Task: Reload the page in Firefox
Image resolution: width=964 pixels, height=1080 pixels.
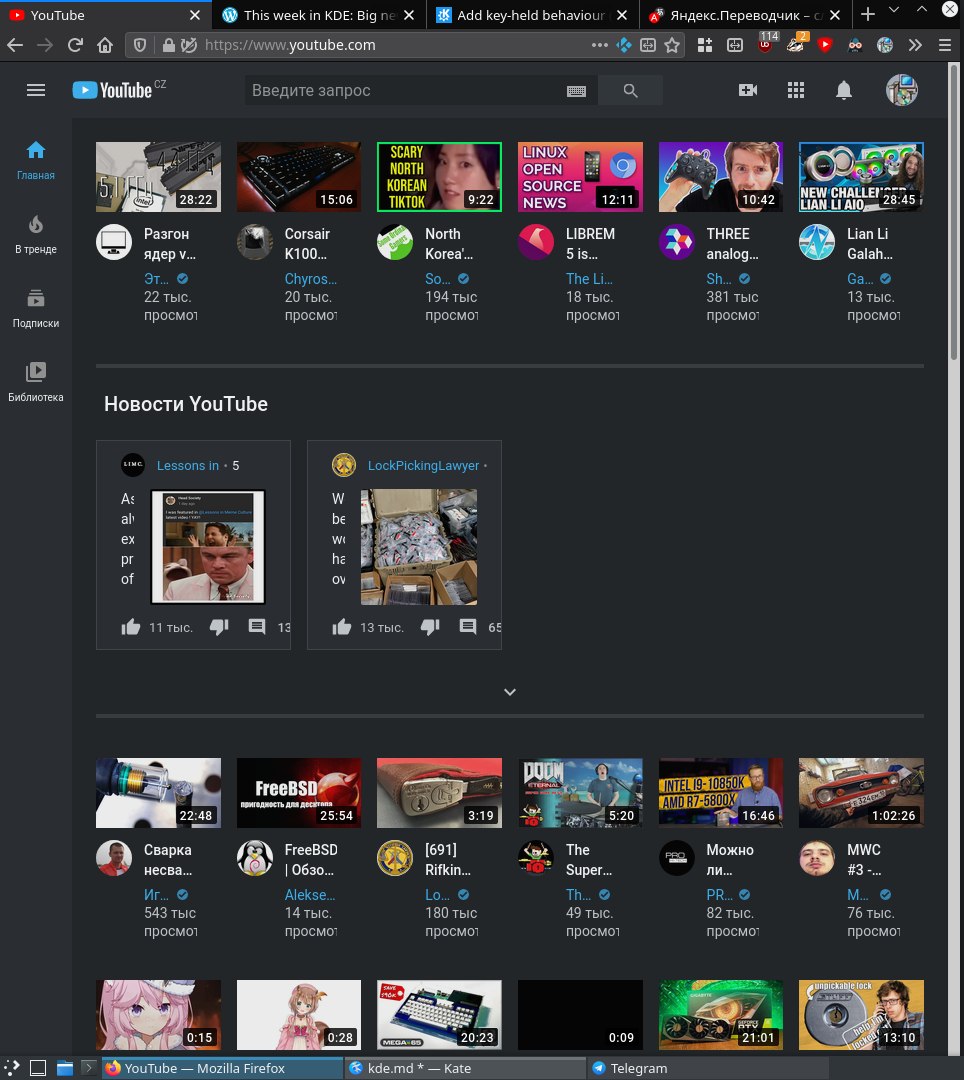Action: point(75,45)
